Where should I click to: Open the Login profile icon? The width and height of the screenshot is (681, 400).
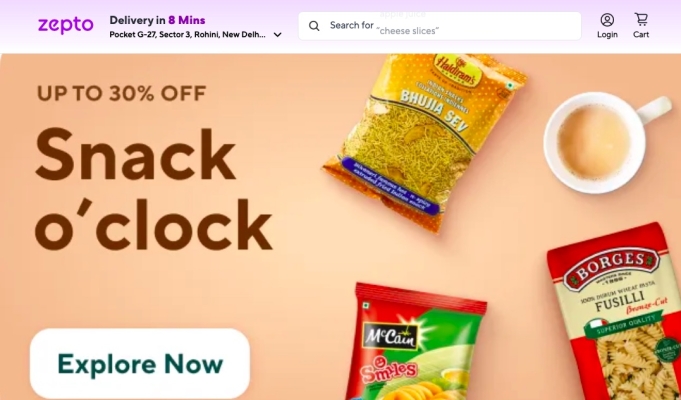607,20
